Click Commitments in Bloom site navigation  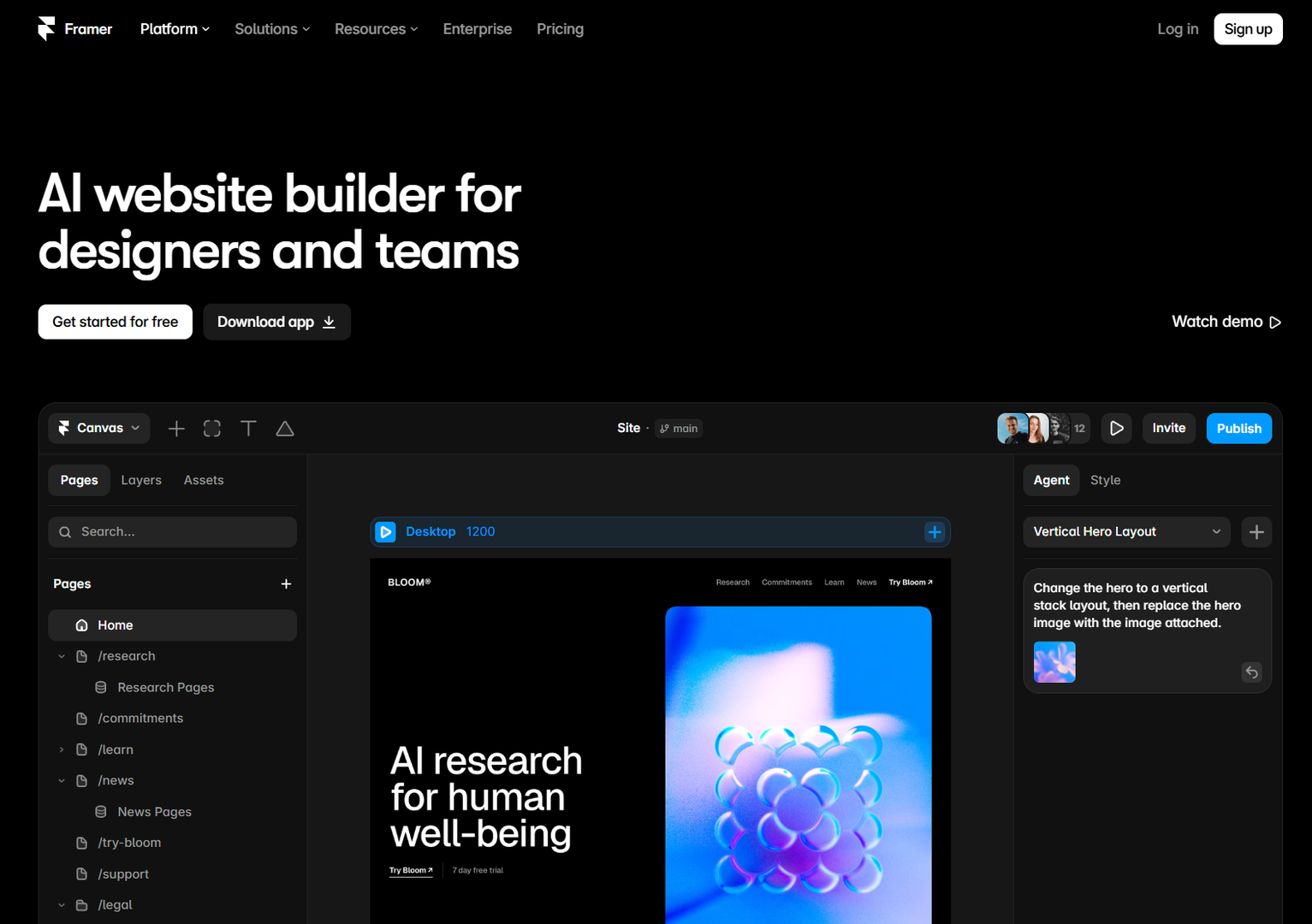pos(787,583)
